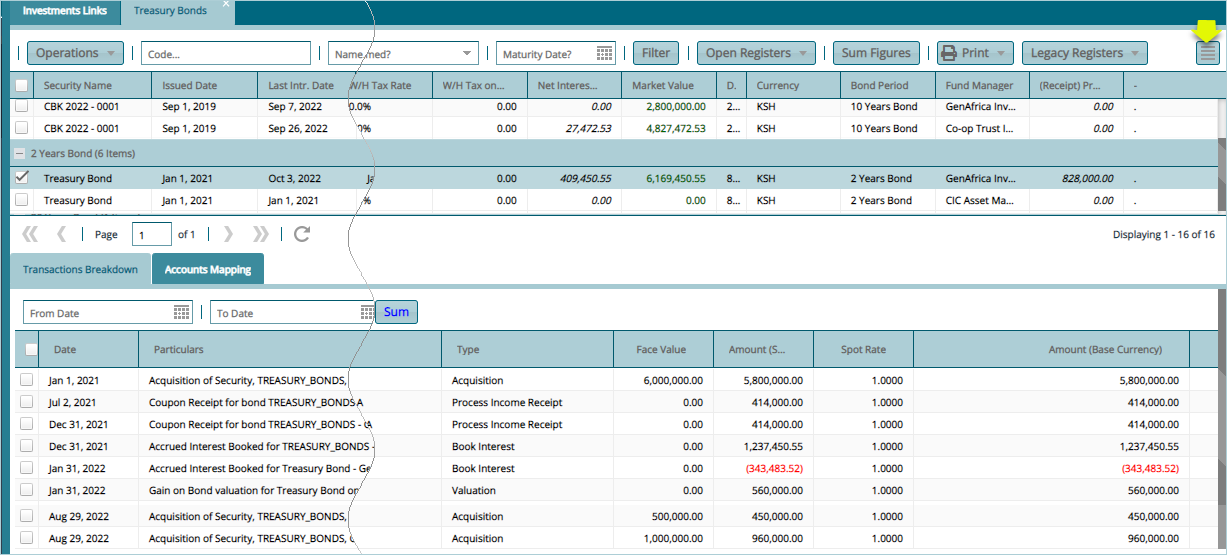Collapse the 2 Years Bond group
The image size is (1227, 555).
19,154
